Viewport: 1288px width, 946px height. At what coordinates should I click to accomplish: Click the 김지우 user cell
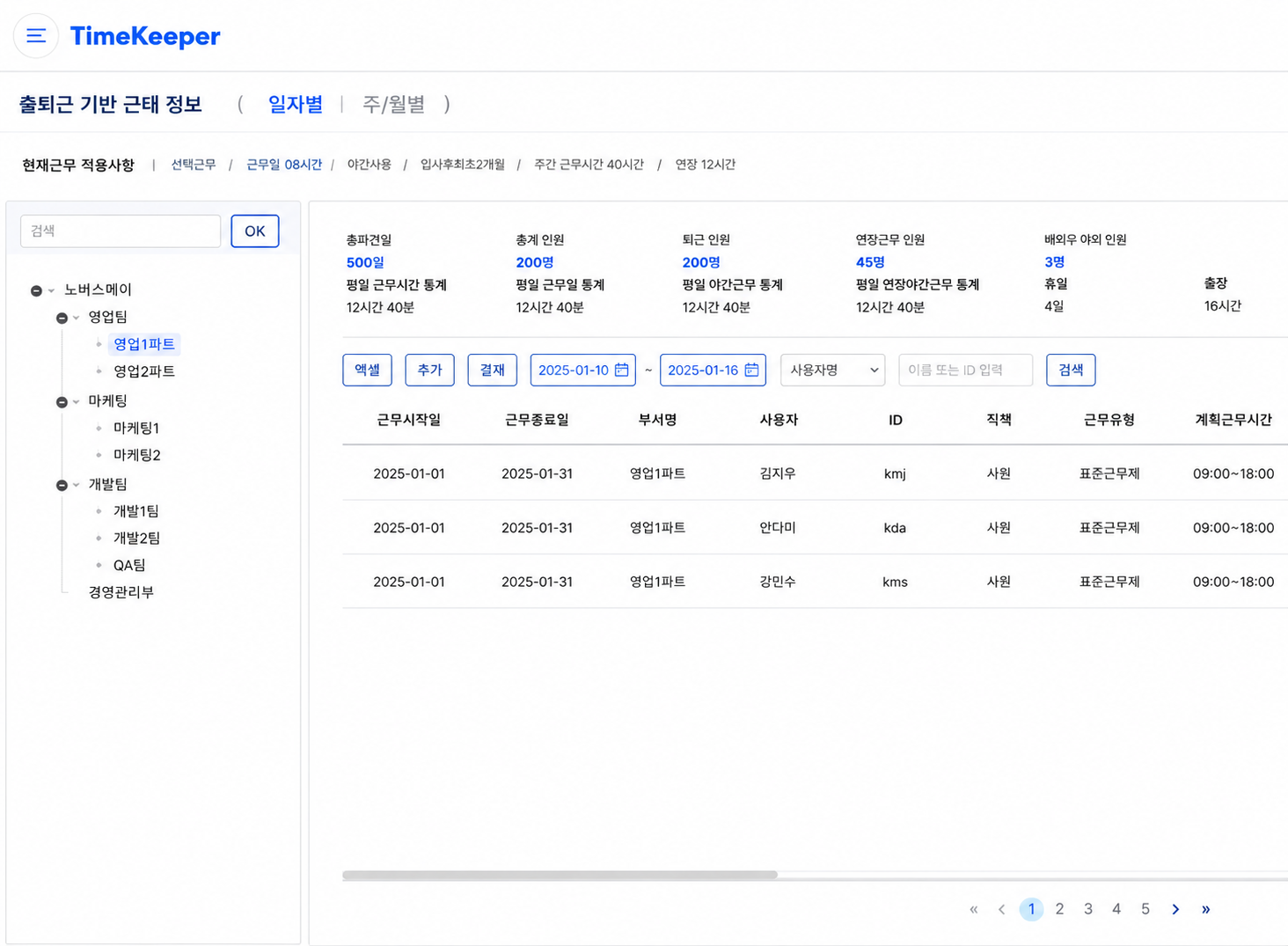click(x=778, y=473)
